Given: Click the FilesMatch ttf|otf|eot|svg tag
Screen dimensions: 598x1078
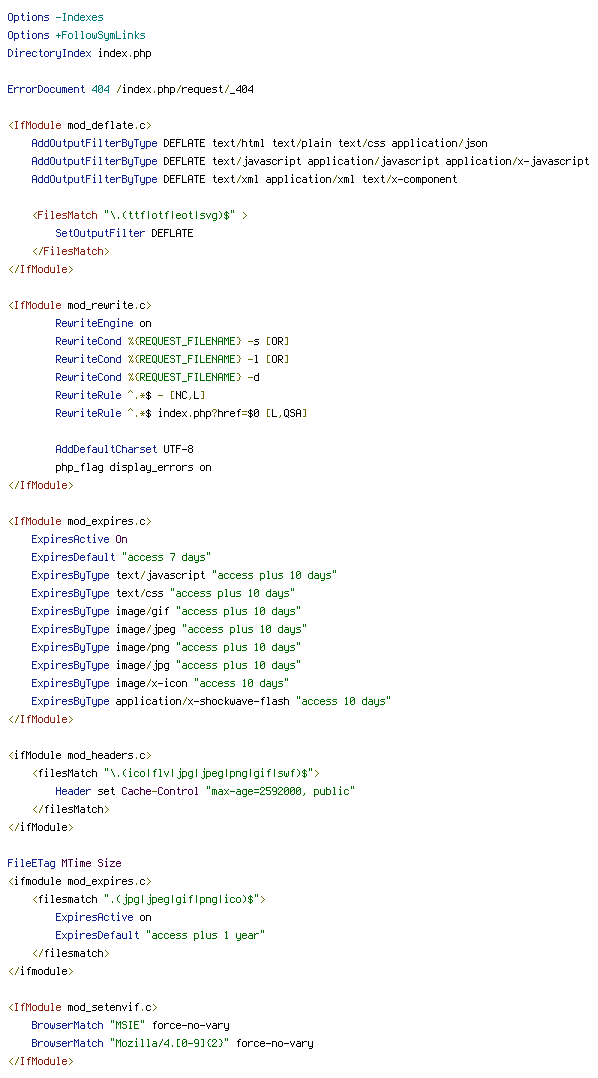Looking at the screenshot, I should point(140,215).
